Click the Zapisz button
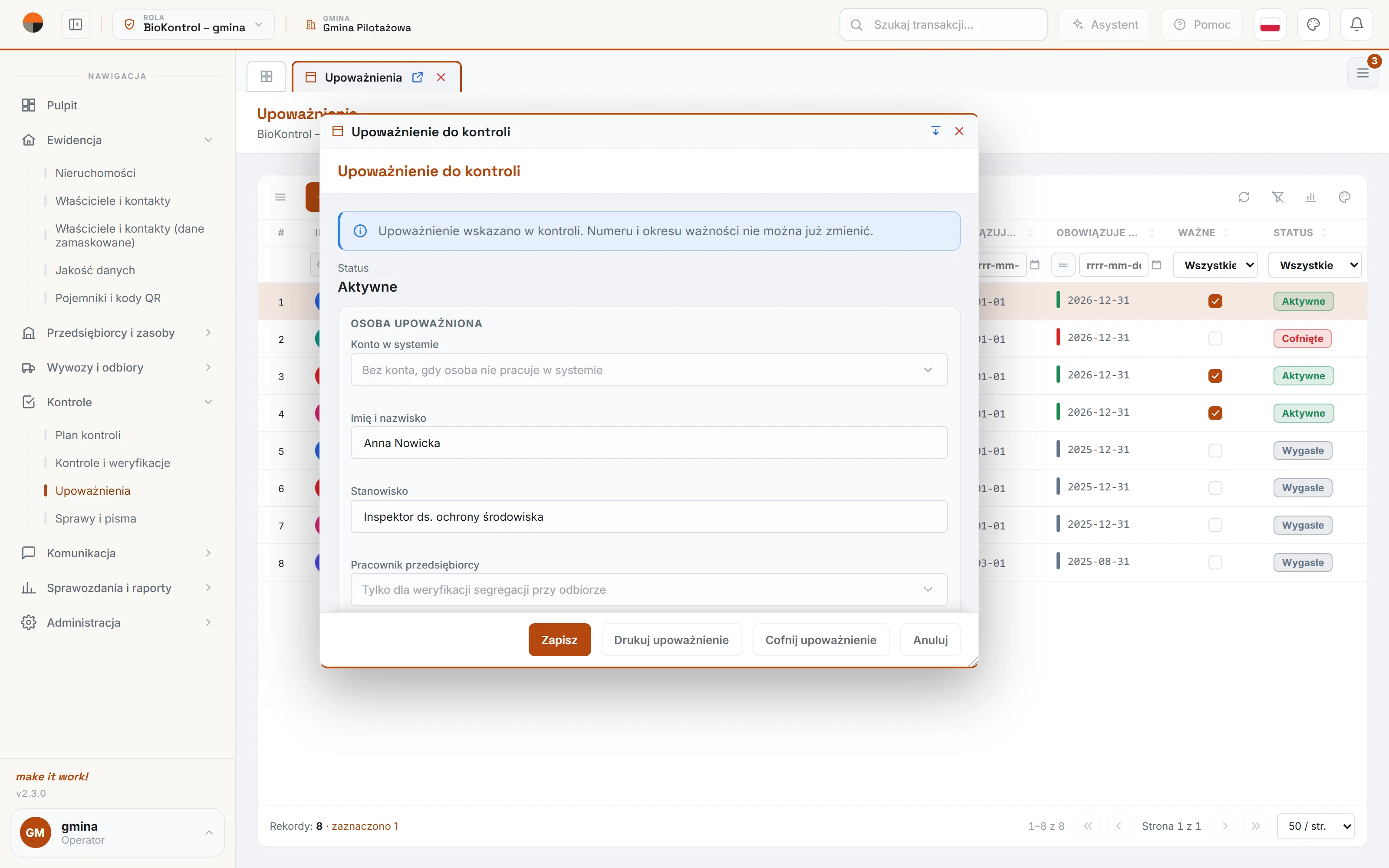 click(559, 640)
